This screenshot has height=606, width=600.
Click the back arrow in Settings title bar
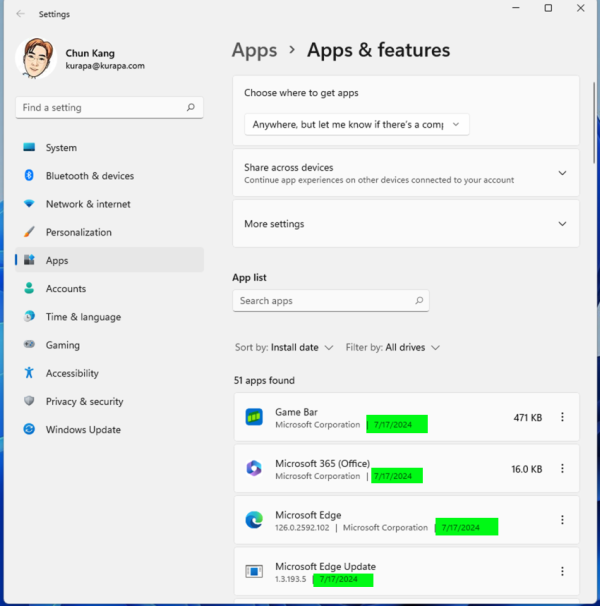click(20, 14)
